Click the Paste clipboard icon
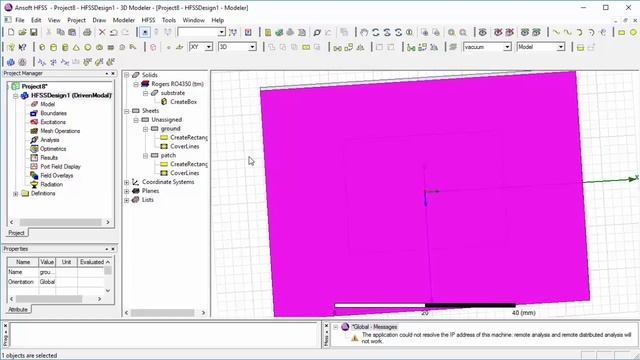640x360 pixels. coord(72,32)
